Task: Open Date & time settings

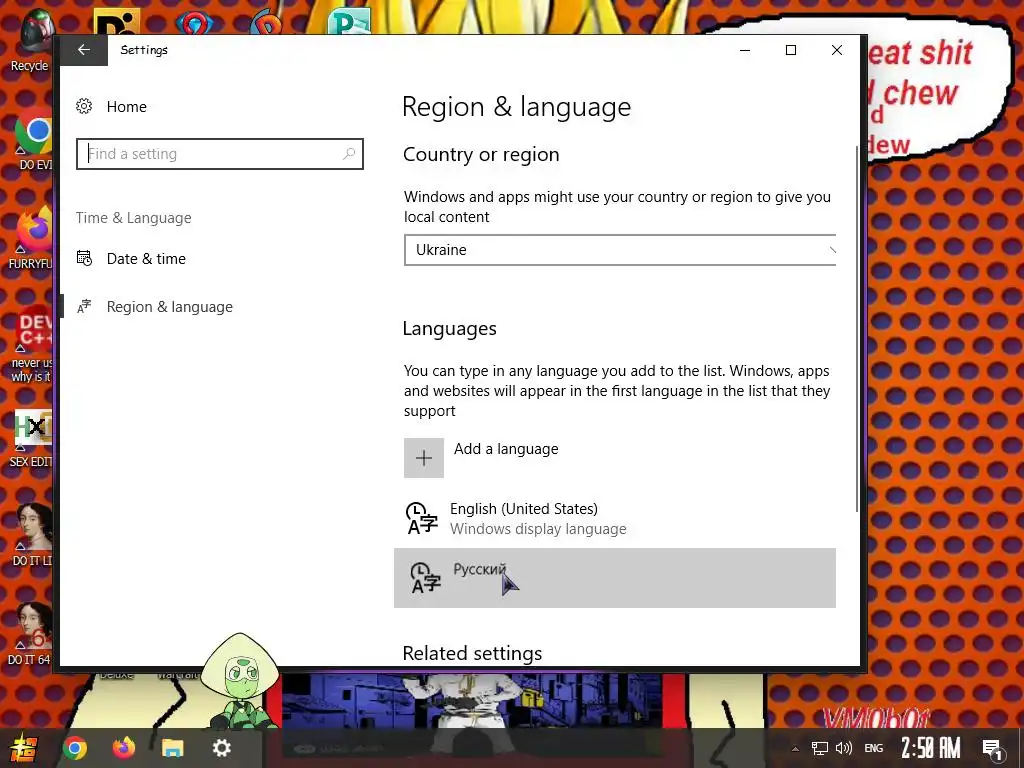Action: click(146, 259)
